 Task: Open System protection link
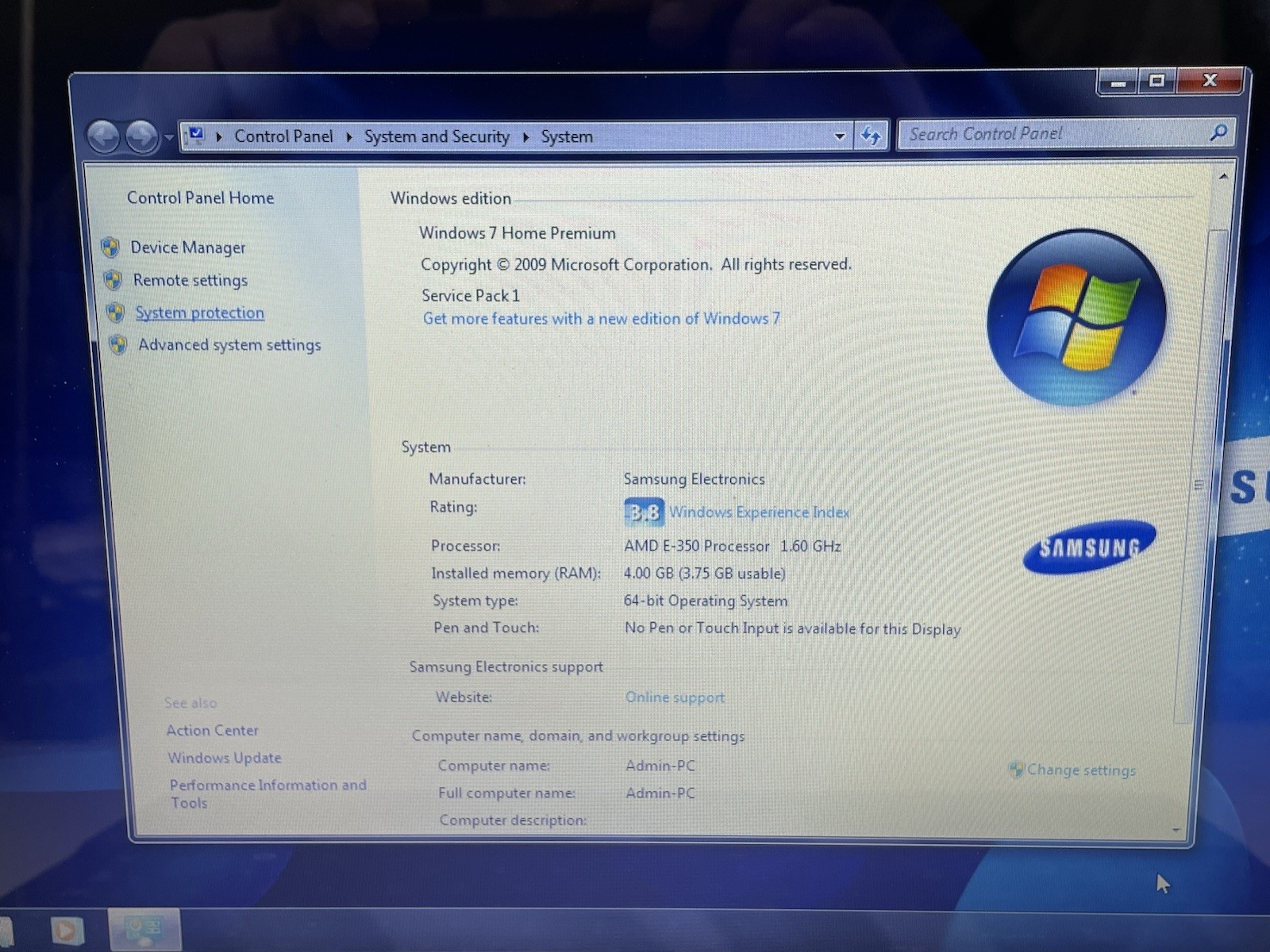(200, 313)
